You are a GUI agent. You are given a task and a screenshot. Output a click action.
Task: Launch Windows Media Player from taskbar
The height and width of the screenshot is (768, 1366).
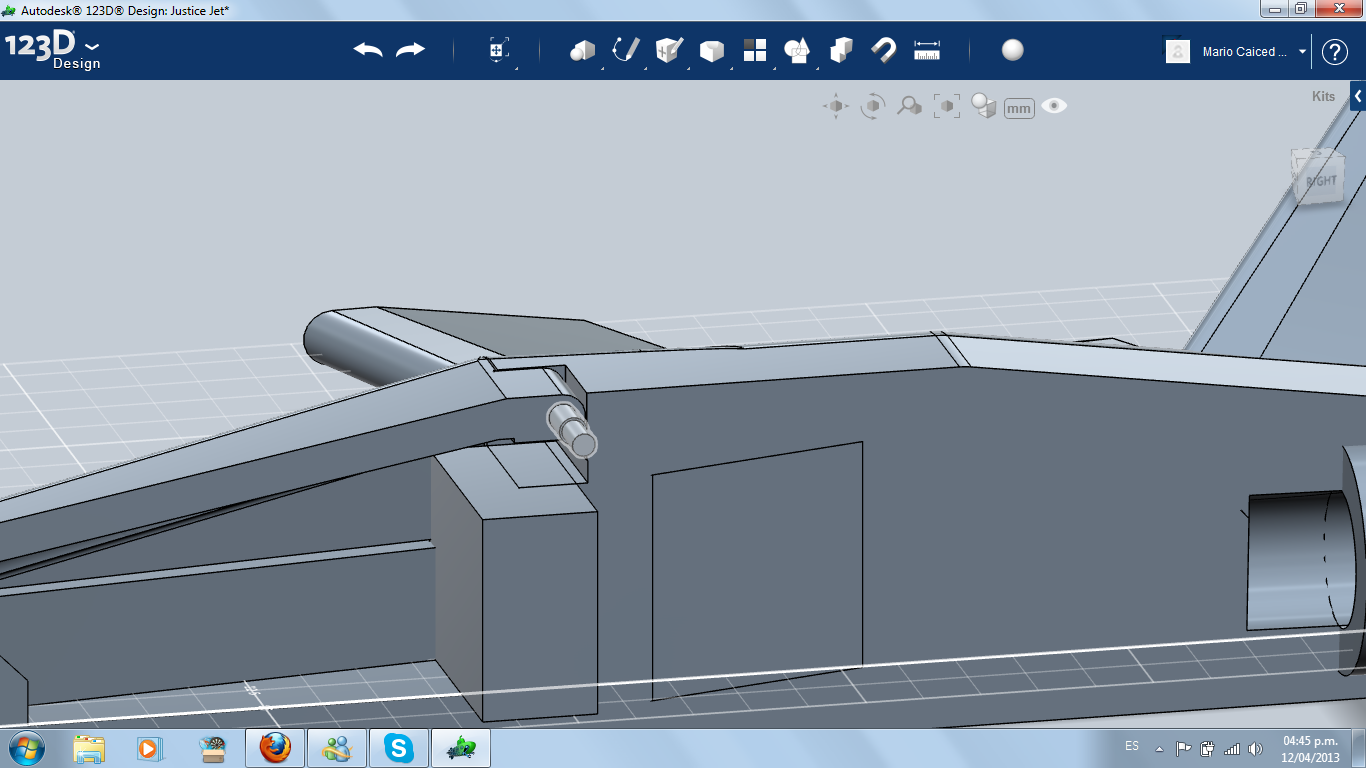coord(149,748)
